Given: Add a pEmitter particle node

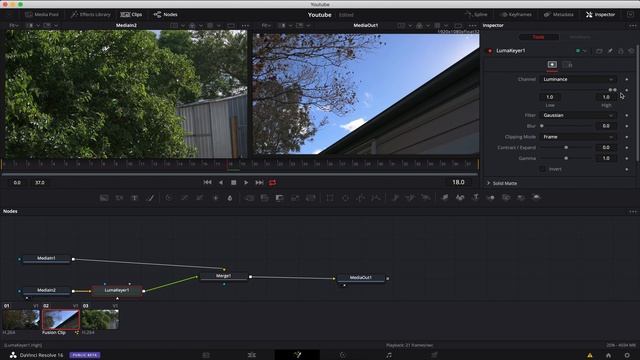Looking at the screenshot, I should [395, 198].
